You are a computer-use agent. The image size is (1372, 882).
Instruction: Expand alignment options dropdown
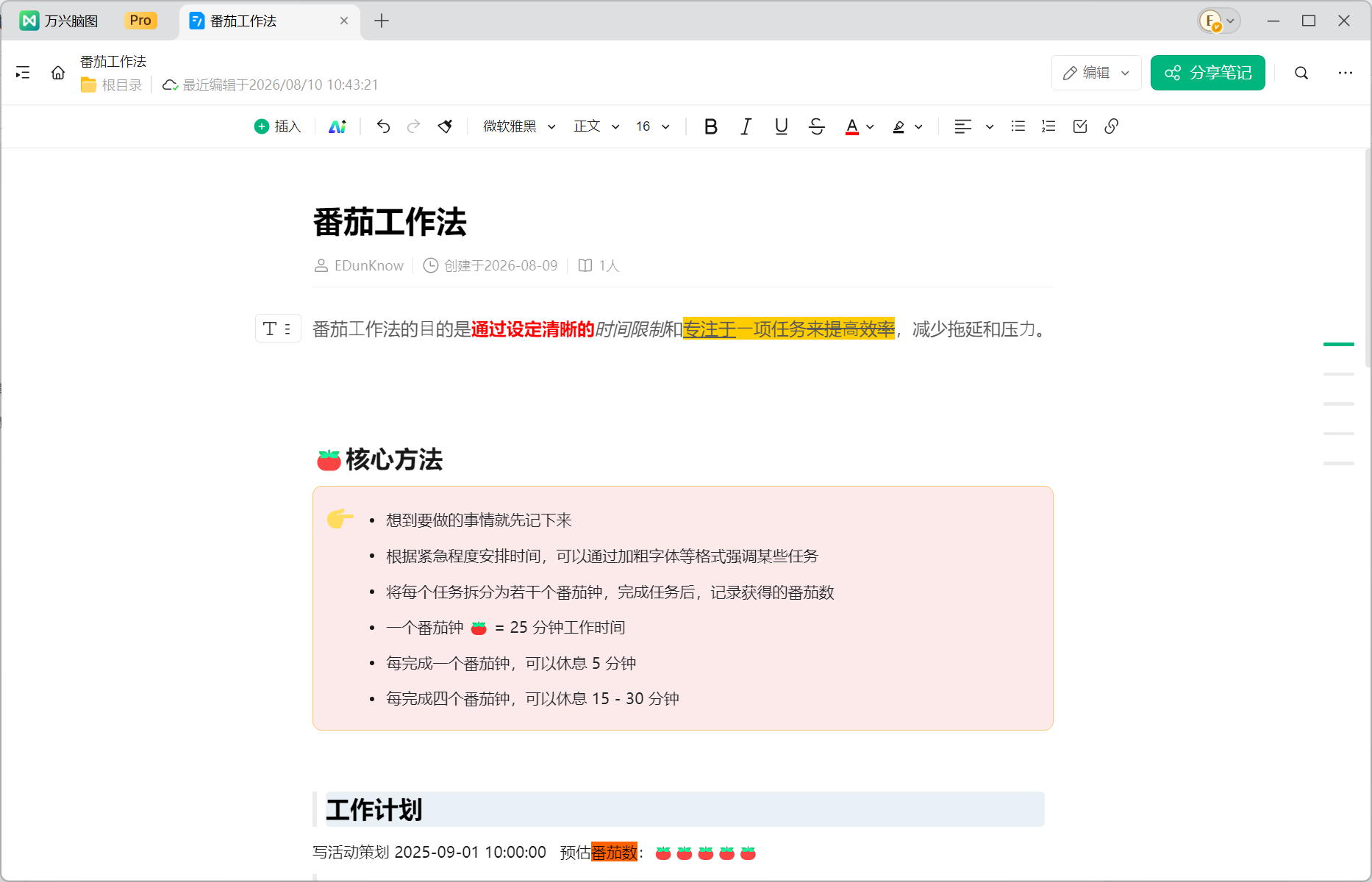point(990,126)
